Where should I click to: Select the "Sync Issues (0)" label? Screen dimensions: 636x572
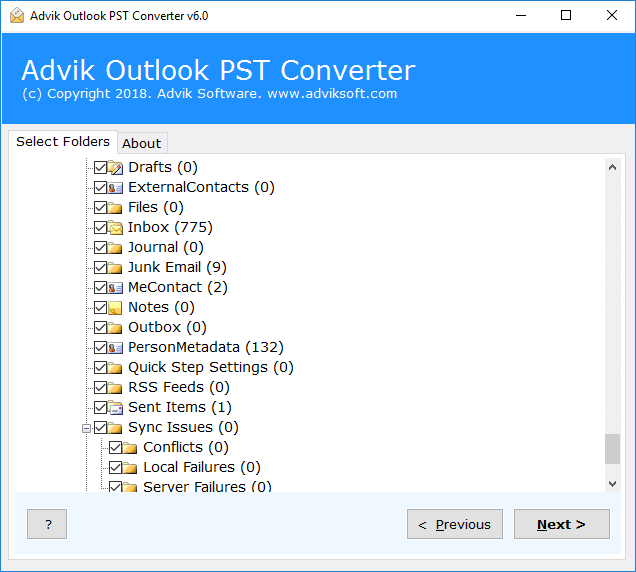point(183,427)
